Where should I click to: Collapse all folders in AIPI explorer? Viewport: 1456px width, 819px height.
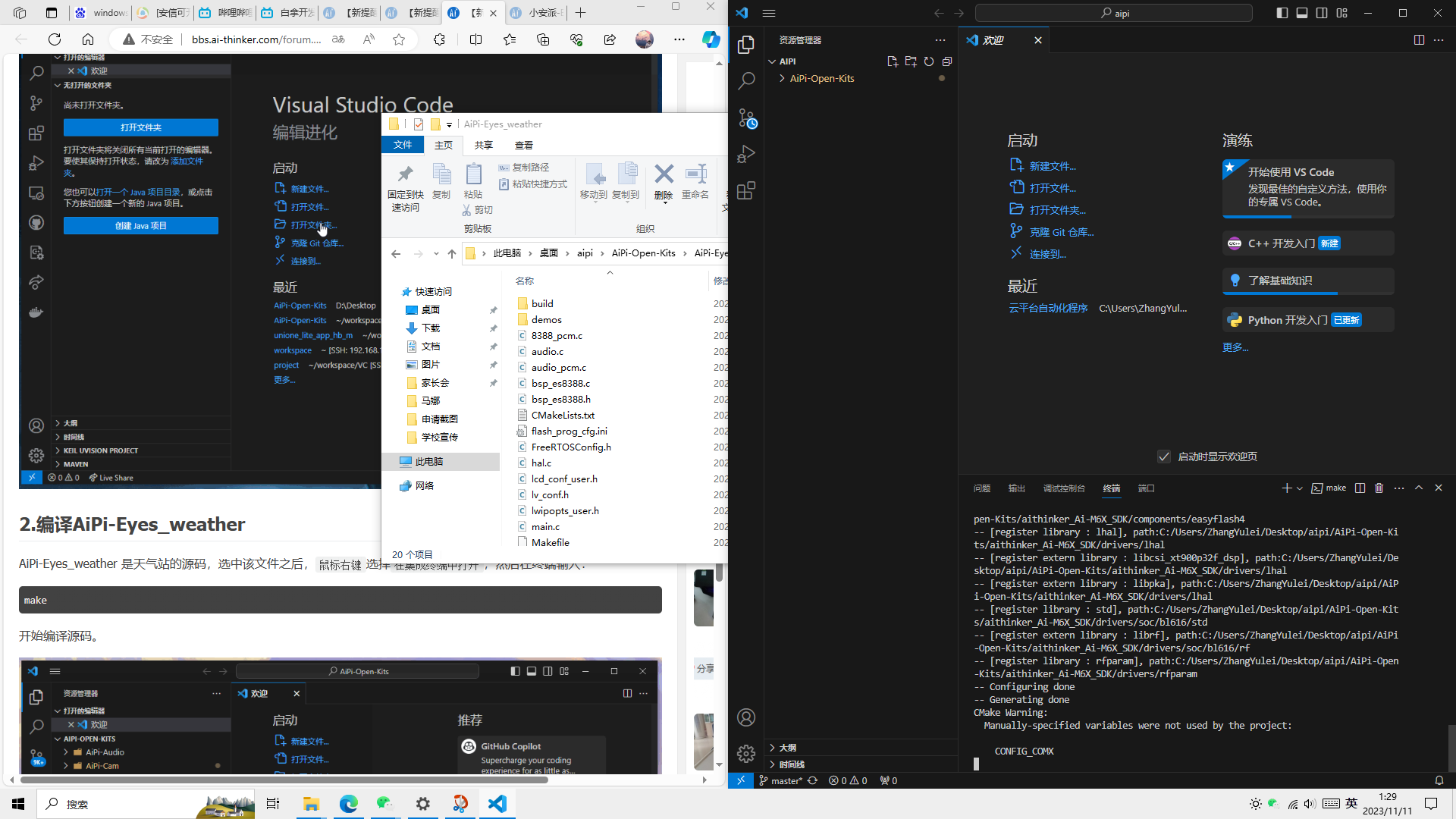[947, 61]
